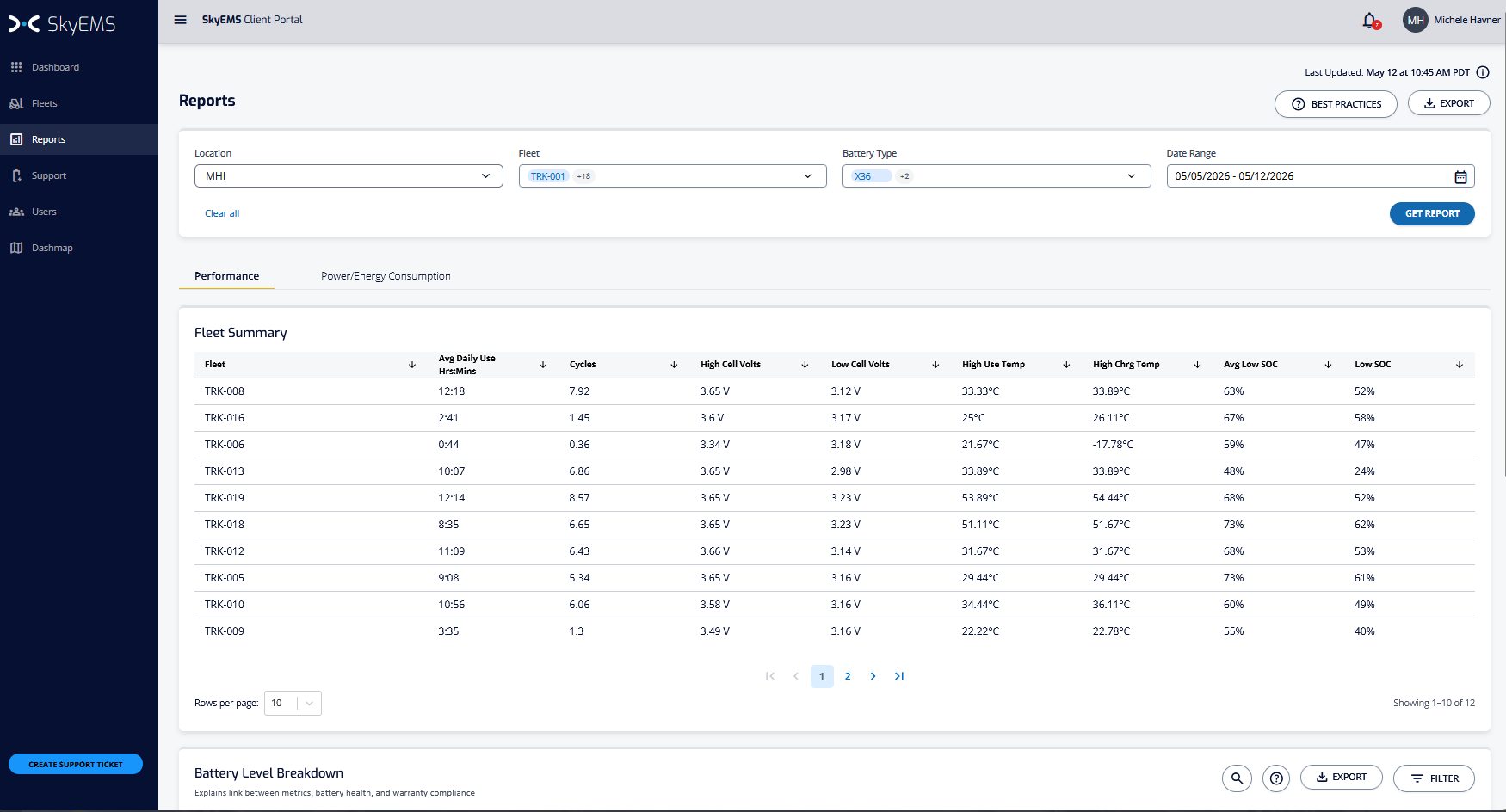The image size is (1506, 812).
Task: Go to previous table page
Action: click(796, 676)
